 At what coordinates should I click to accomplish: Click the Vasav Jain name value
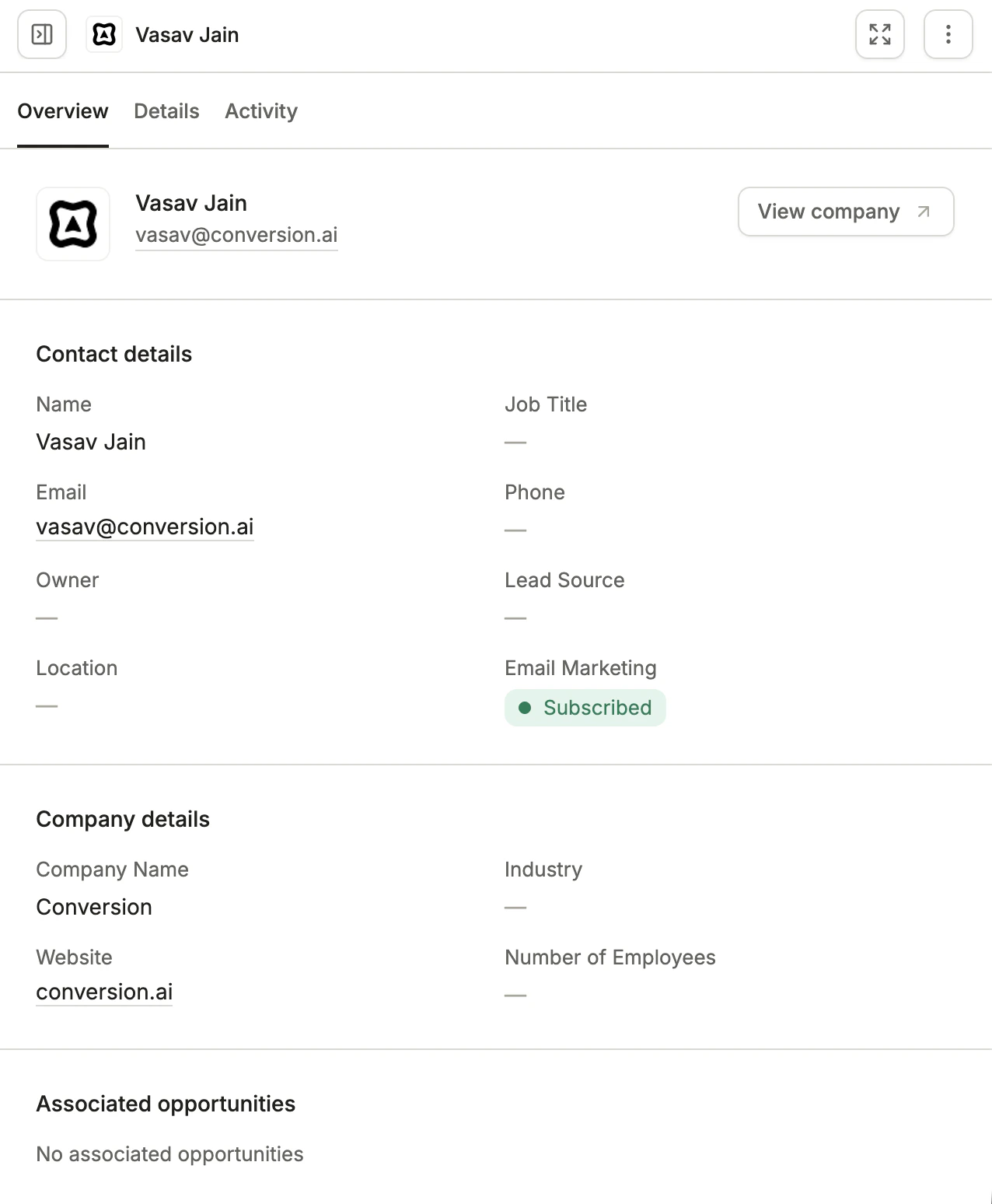tap(90, 442)
